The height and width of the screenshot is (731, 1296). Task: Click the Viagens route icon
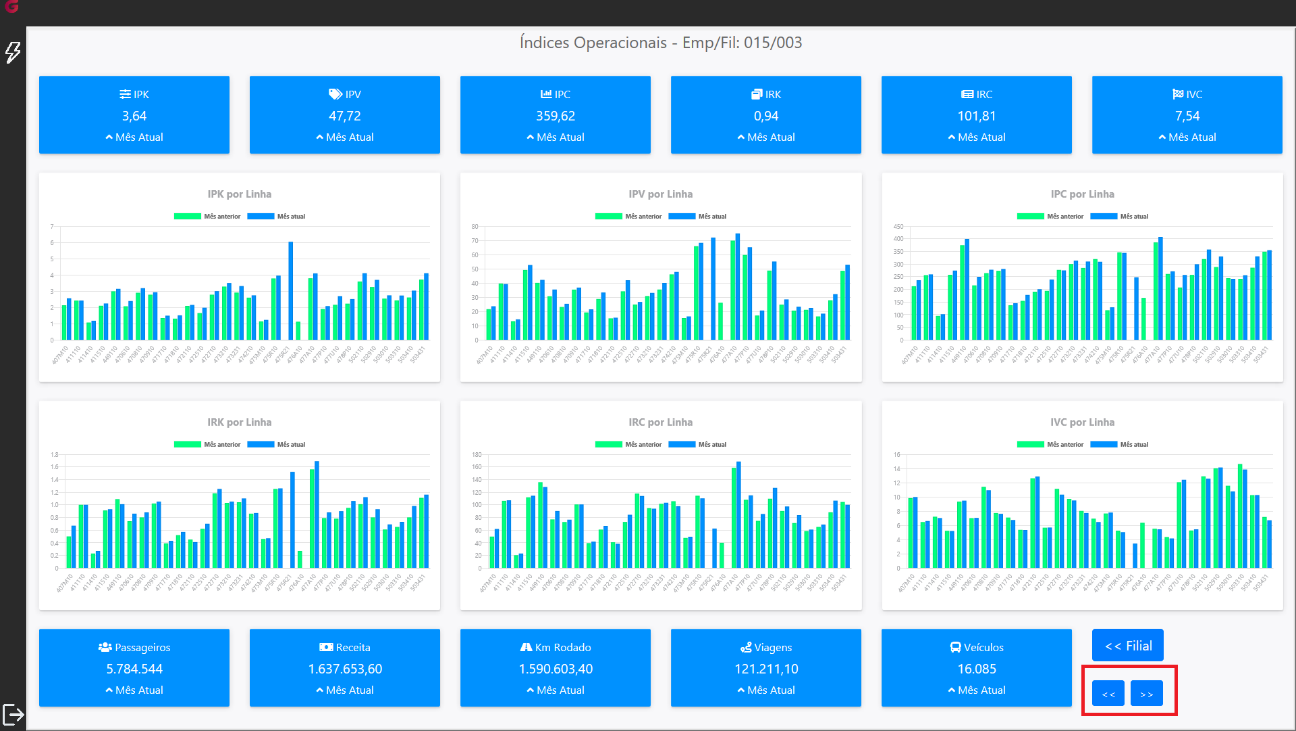point(746,647)
